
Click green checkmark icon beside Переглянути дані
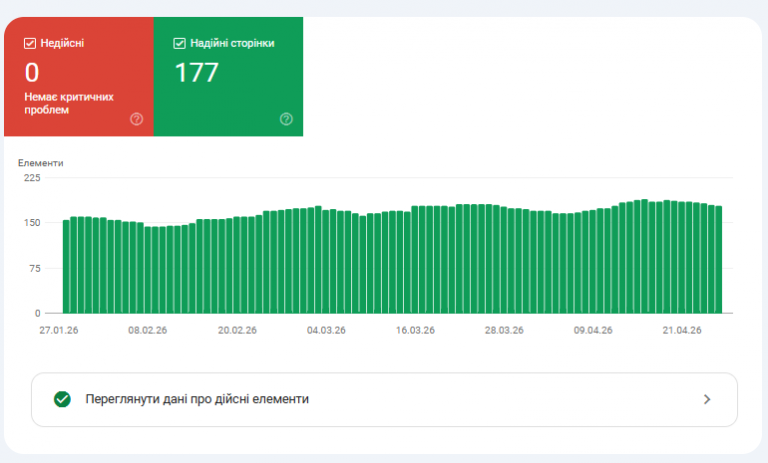coord(62,399)
